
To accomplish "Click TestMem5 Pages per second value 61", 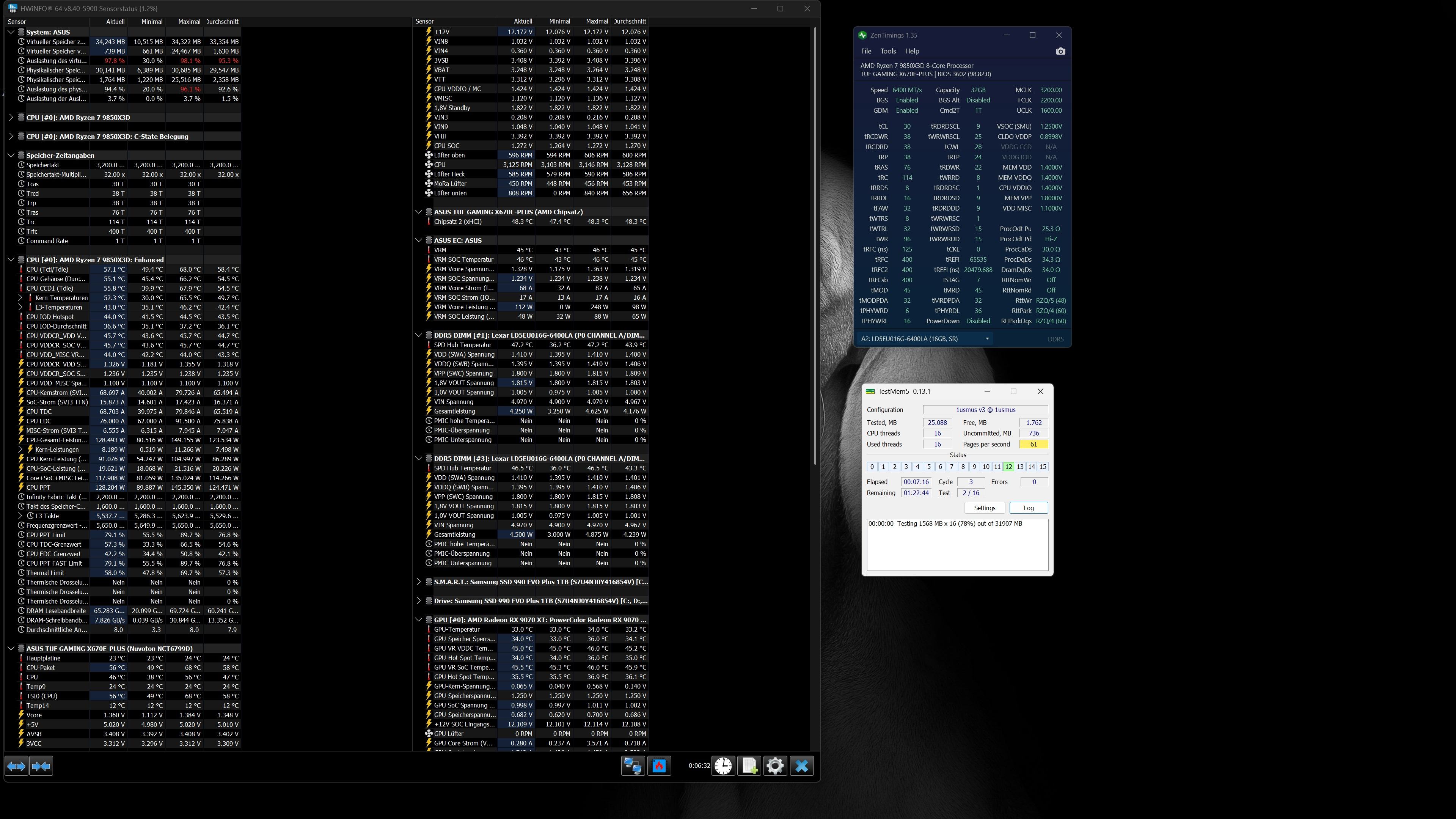I will (1033, 444).
